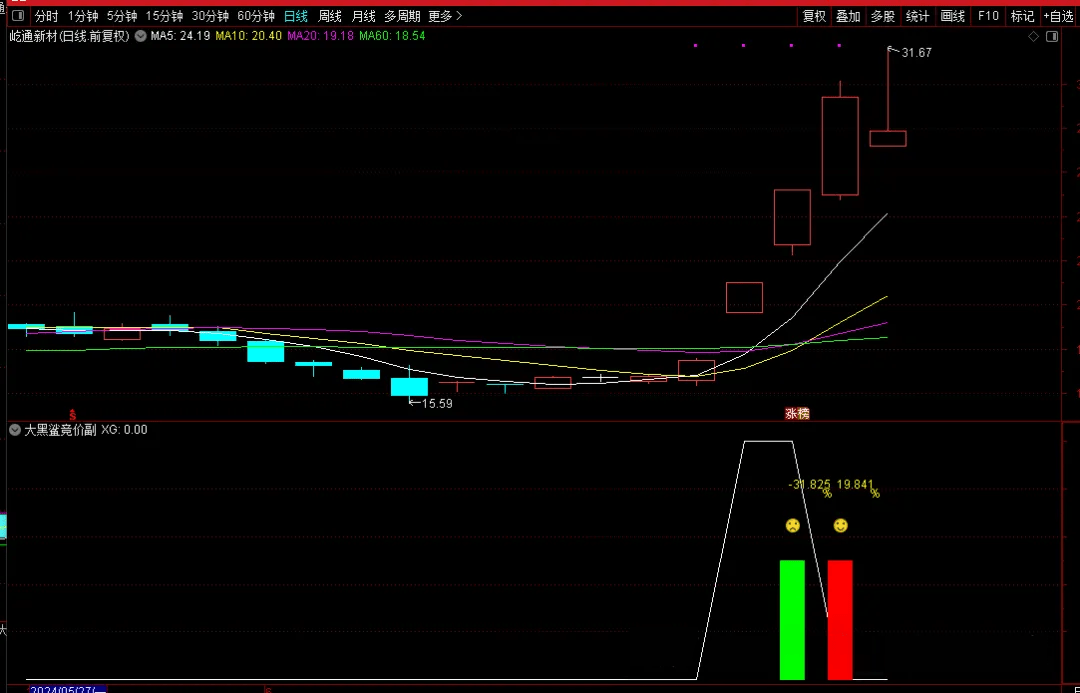Open the 统计 statistics tool
This screenshot has height=693, width=1080.
pos(917,16)
